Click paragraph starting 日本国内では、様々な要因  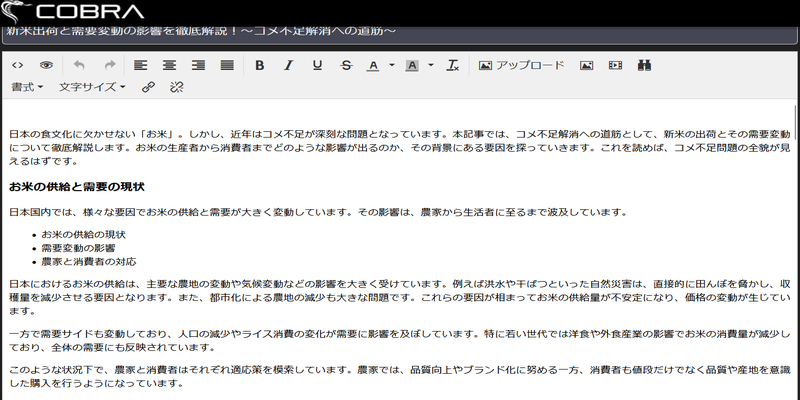point(318,212)
